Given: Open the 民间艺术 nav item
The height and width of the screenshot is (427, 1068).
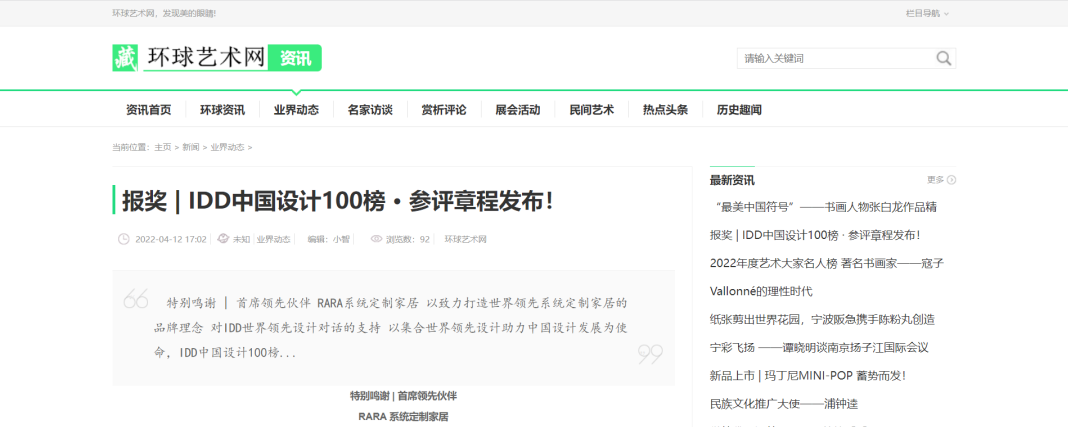Looking at the screenshot, I should [592, 110].
